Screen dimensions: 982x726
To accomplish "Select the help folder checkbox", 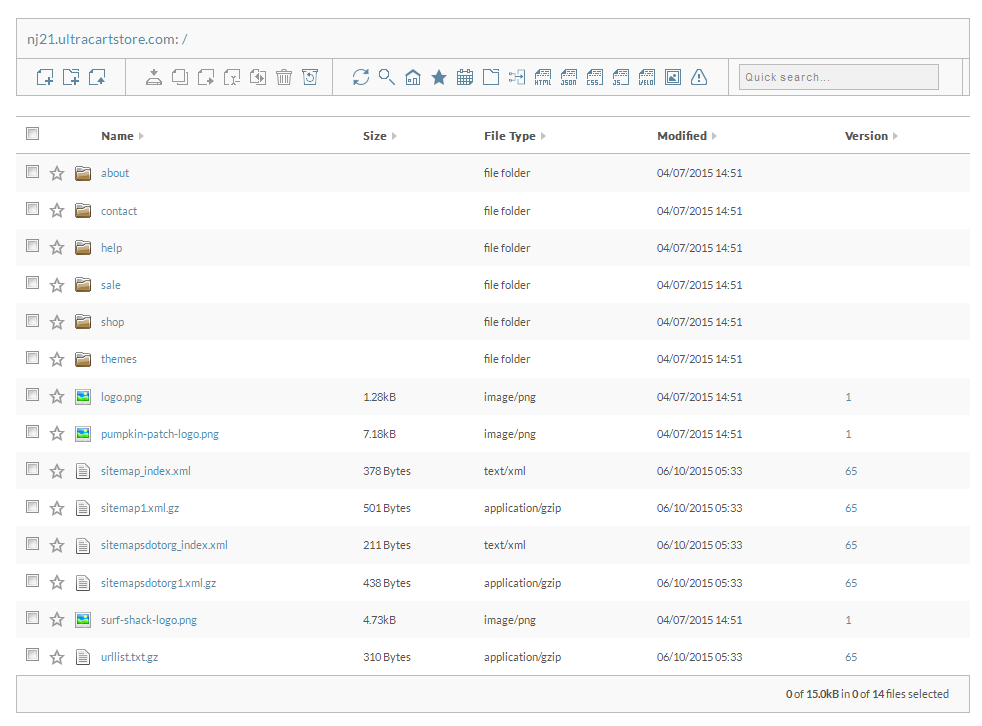I will pyautogui.click(x=33, y=246).
